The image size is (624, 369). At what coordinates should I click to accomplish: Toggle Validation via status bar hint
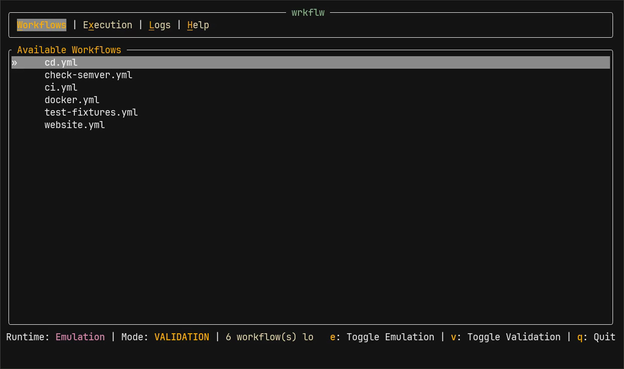tap(505, 337)
